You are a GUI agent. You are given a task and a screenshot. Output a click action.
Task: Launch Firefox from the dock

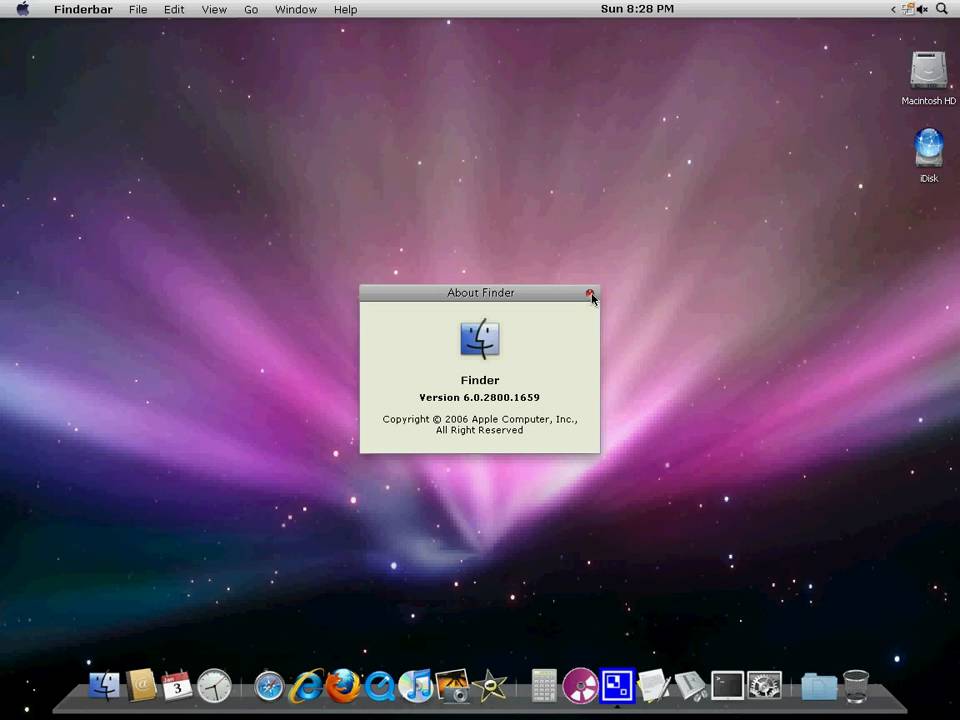(343, 685)
